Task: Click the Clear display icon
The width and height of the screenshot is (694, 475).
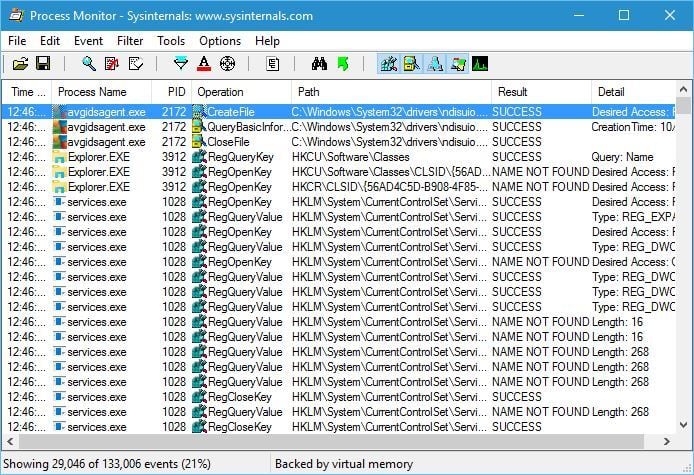Action: 135,64
